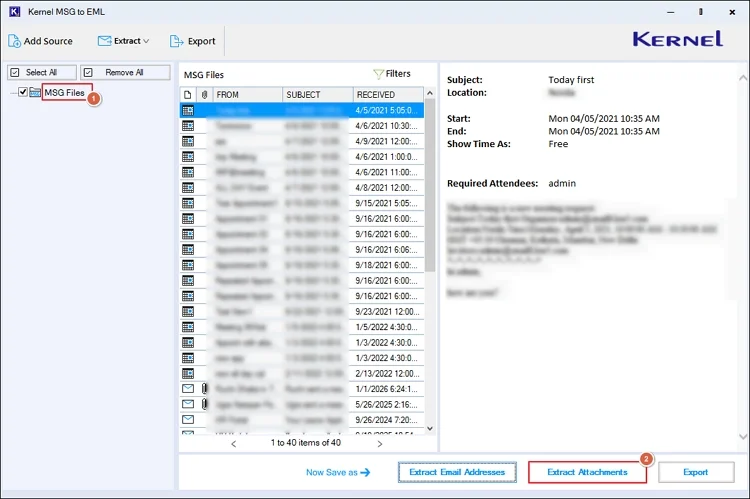Click paperclip icon on 5/26/2025 row
Image resolution: width=750 pixels, height=499 pixels.
pos(204,404)
